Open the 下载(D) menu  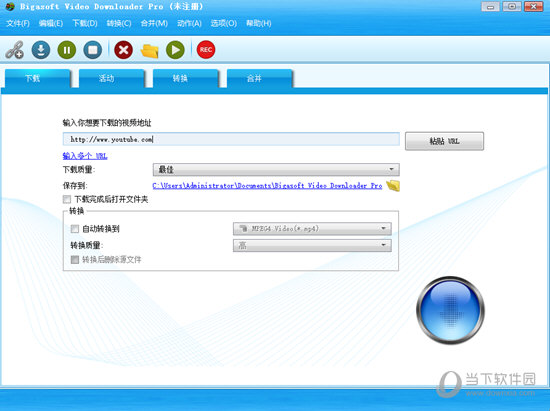(x=85, y=23)
